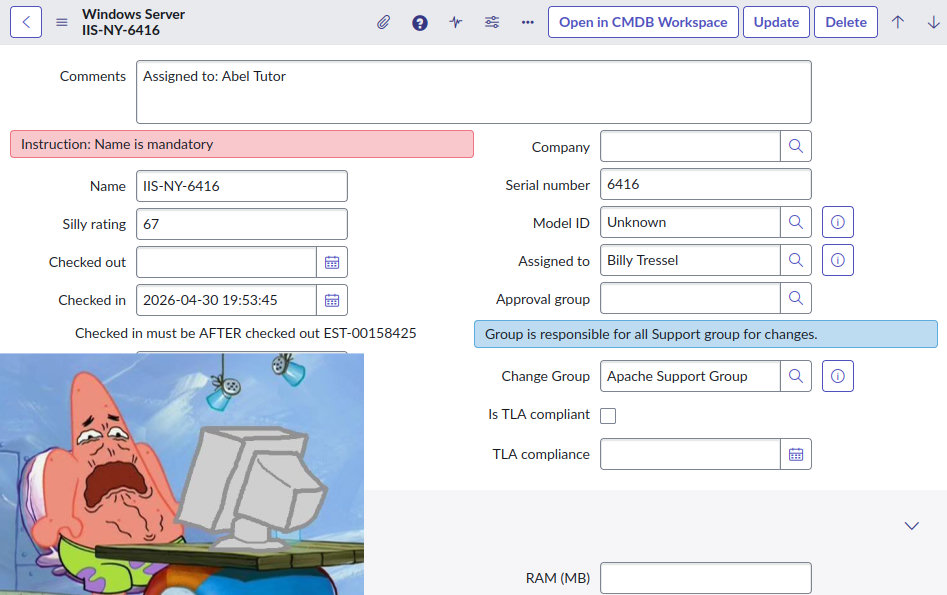Viewport: 947px width, 595px height.
Task: Open the more options ellipsis menu
Action: tap(528, 22)
